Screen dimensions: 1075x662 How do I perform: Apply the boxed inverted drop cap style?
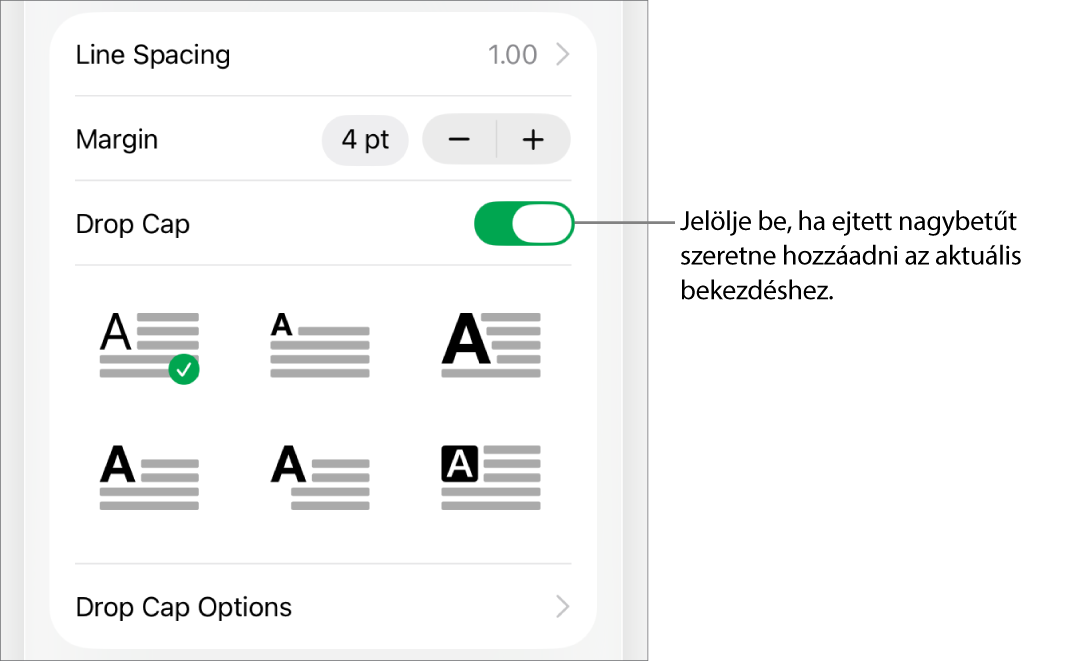(x=490, y=478)
